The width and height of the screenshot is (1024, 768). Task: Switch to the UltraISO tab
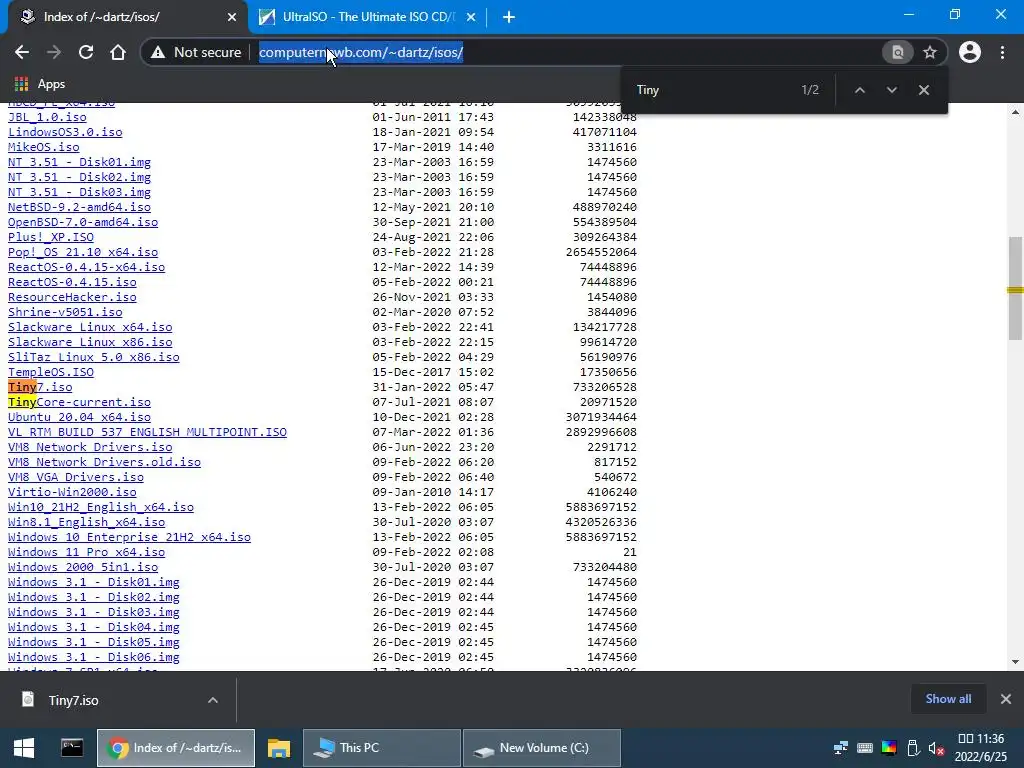click(367, 17)
